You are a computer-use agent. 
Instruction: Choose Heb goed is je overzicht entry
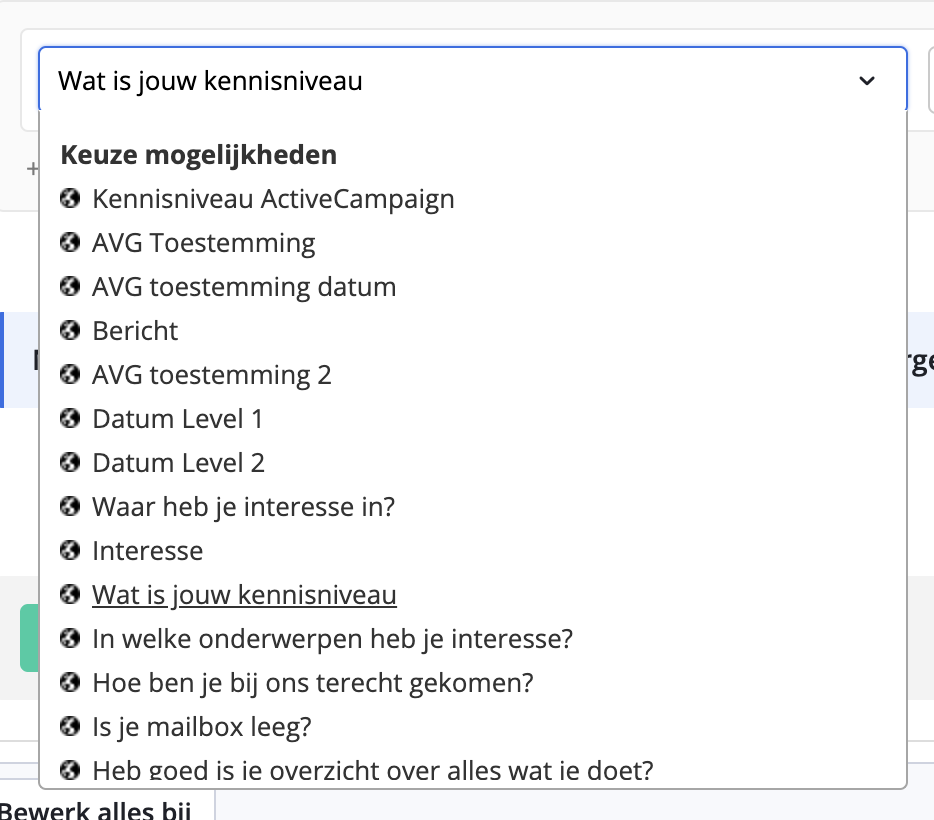tap(372, 770)
